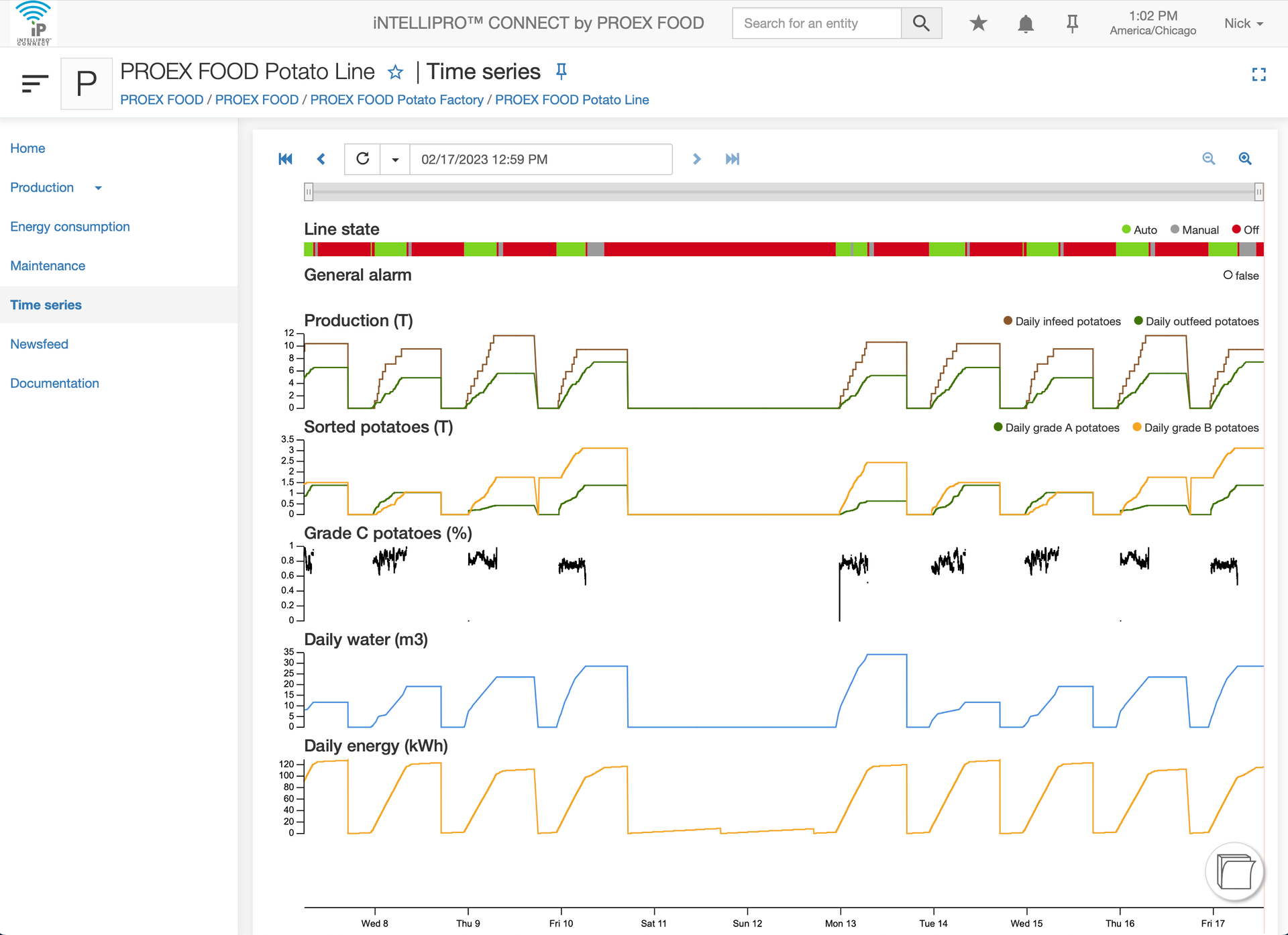This screenshot has height=935, width=1288.
Task: Toggle Daily infeed potatoes legend series
Action: pyautogui.click(x=1062, y=321)
